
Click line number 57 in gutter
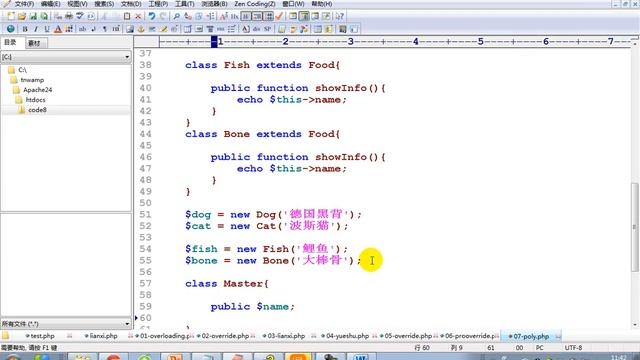pyautogui.click(x=145, y=284)
